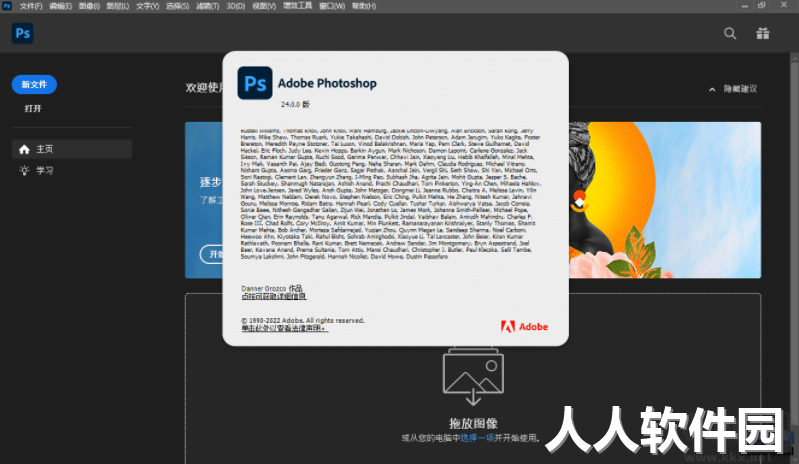The height and width of the screenshot is (464, 799).
Task: Click the 打开 button
Action: coord(33,108)
